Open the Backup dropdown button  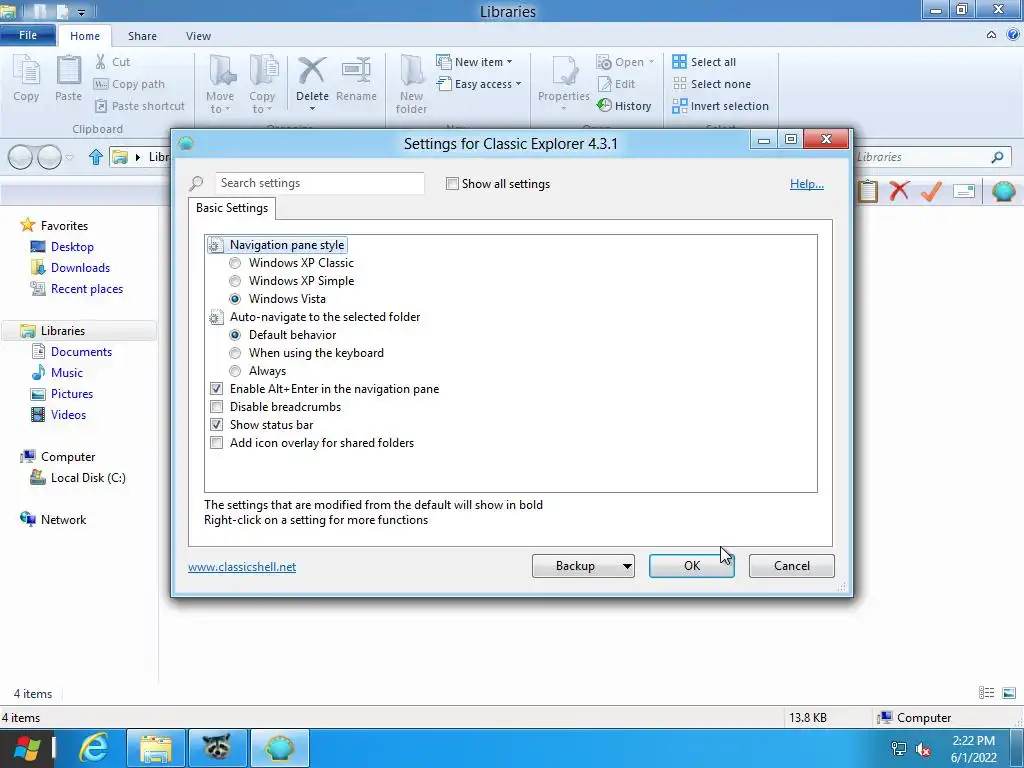pyautogui.click(x=583, y=566)
